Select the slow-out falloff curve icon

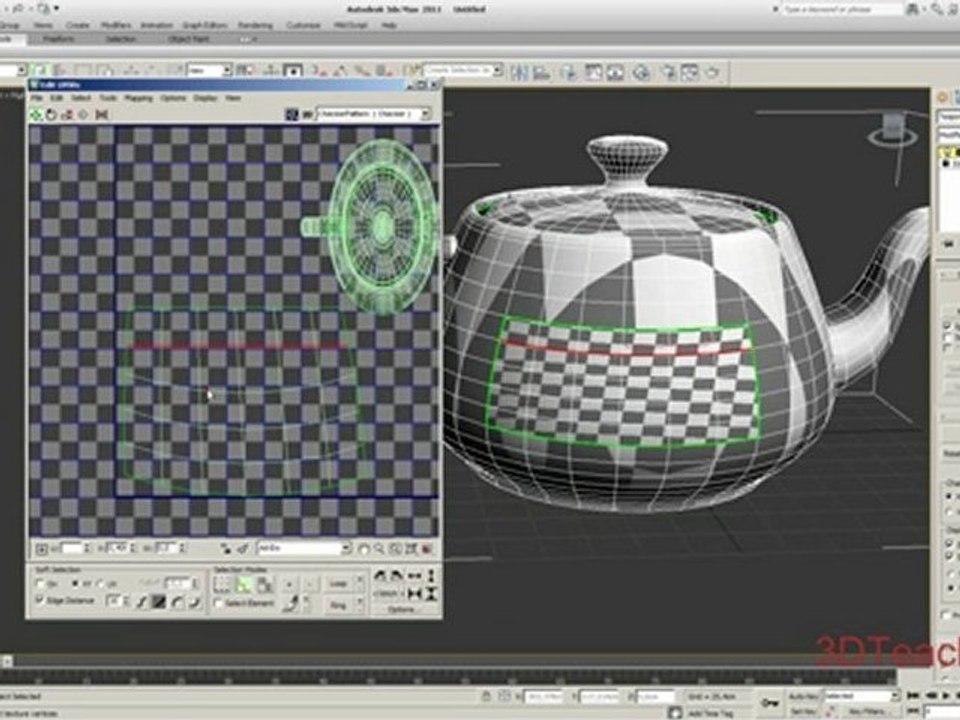pos(177,602)
